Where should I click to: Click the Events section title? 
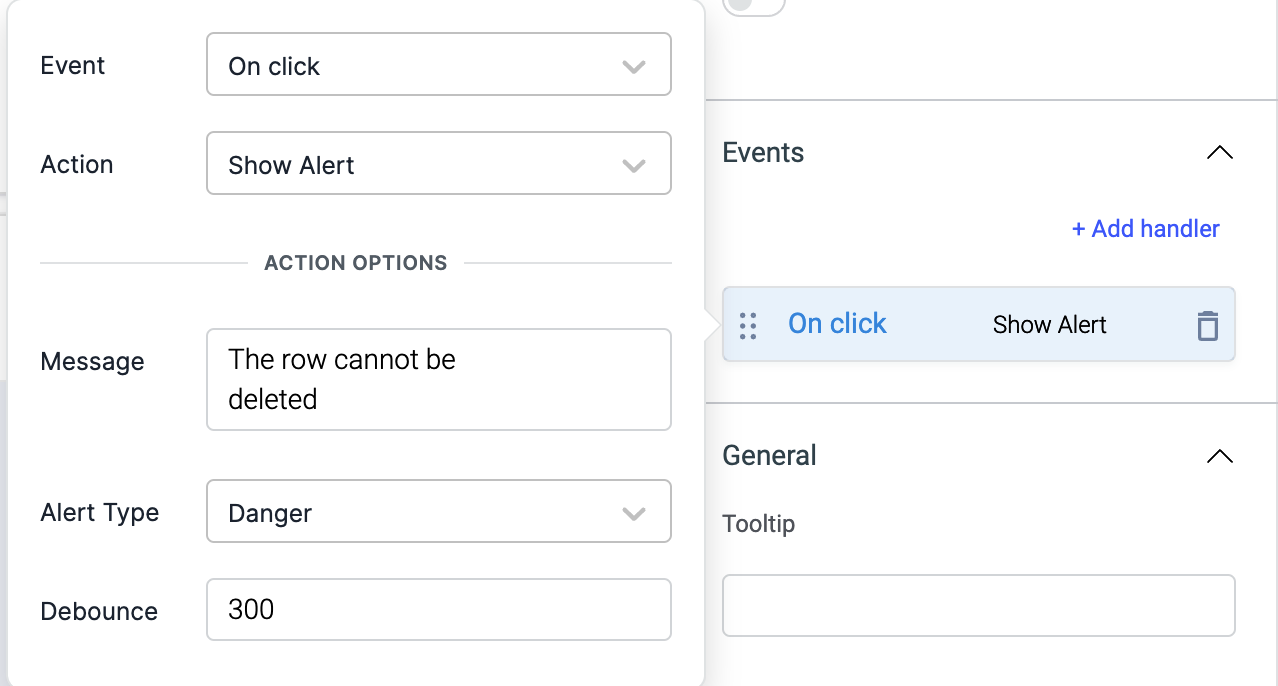click(x=763, y=153)
